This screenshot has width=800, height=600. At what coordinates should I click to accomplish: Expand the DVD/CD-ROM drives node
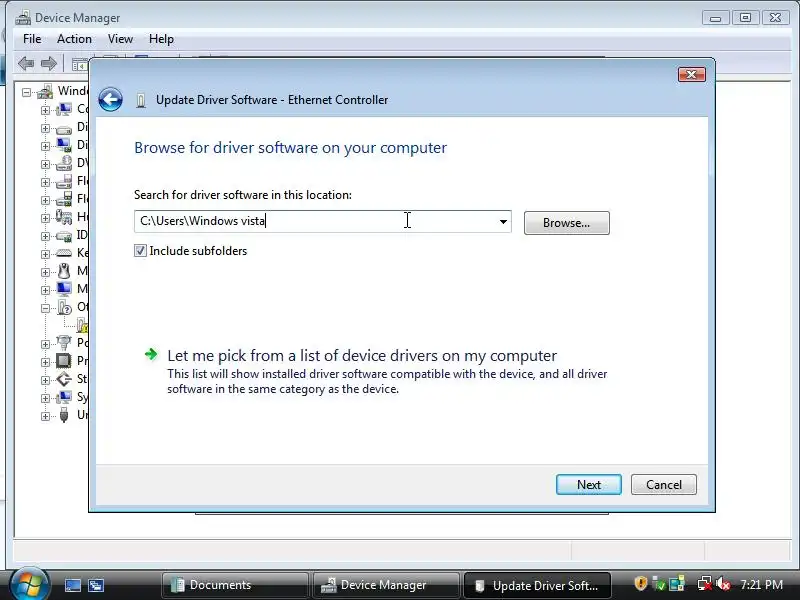coord(45,164)
